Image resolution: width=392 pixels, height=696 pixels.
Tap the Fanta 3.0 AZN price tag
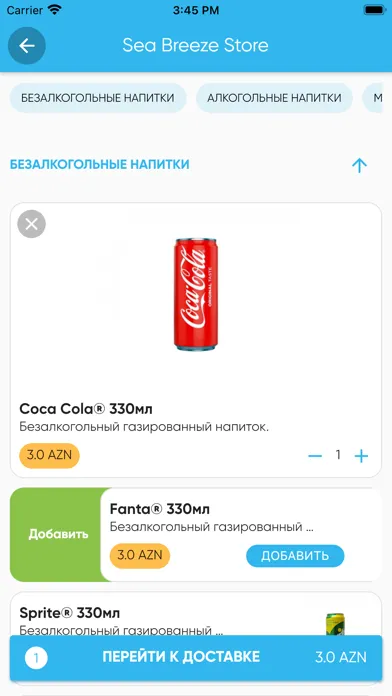140,556
